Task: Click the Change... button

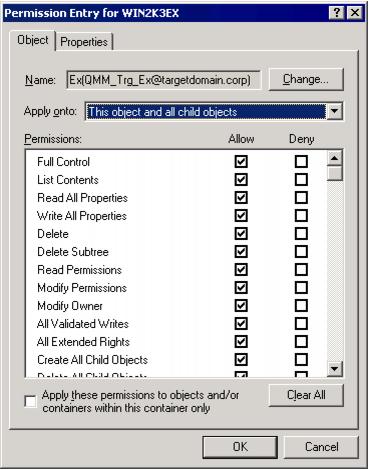Action: pyautogui.click(x=306, y=79)
